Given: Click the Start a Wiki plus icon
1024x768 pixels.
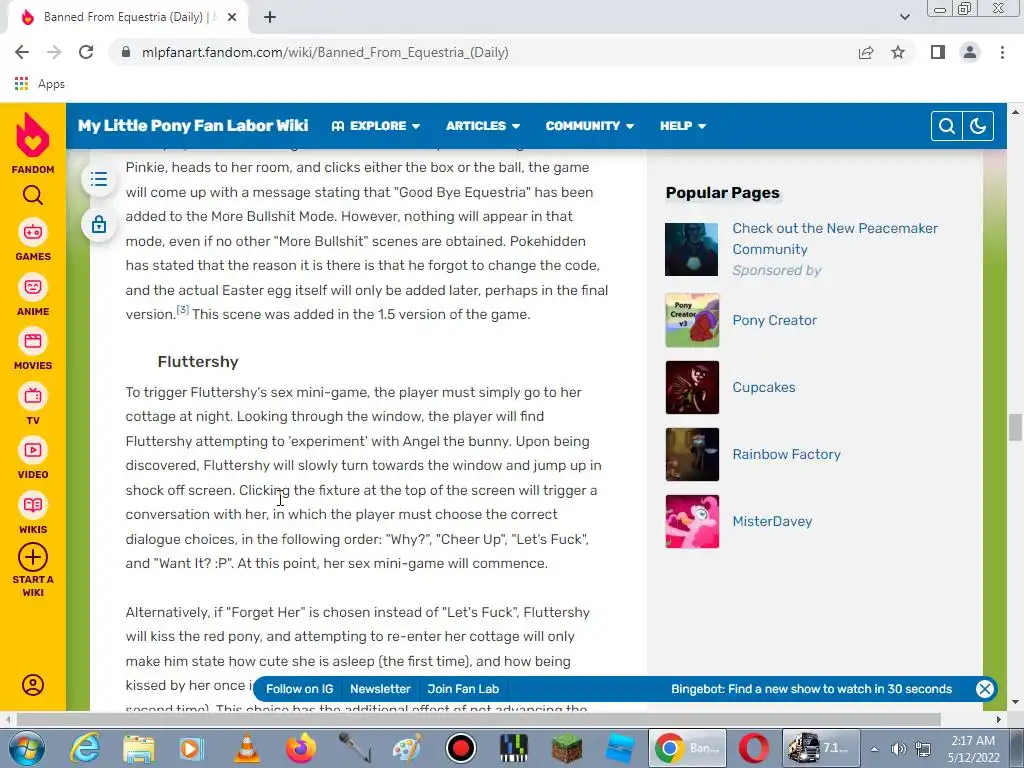Looking at the screenshot, I should point(33,558).
